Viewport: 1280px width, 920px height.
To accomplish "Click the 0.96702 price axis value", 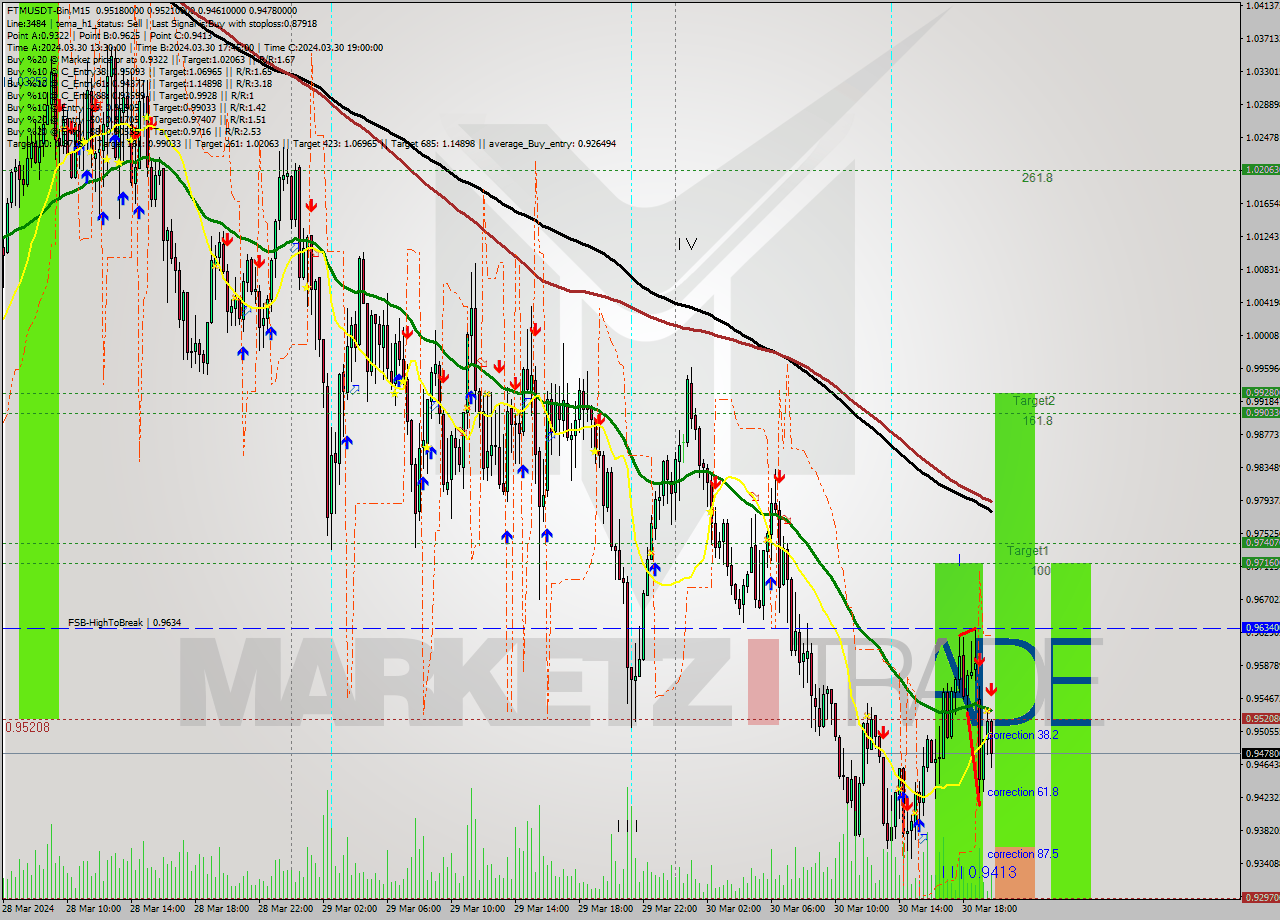I will [1262, 599].
